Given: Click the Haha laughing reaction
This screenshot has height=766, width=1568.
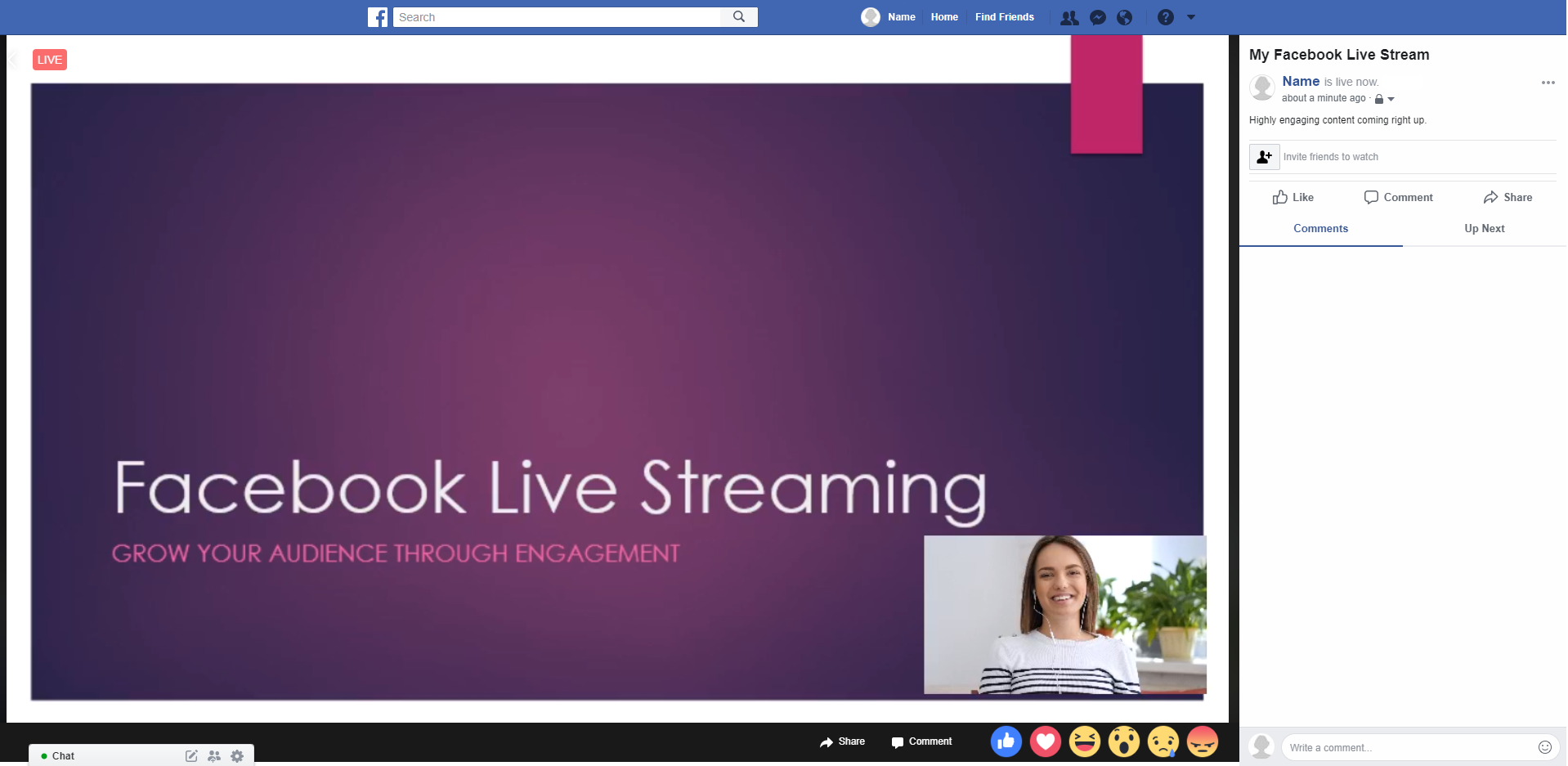Looking at the screenshot, I should pos(1085,741).
